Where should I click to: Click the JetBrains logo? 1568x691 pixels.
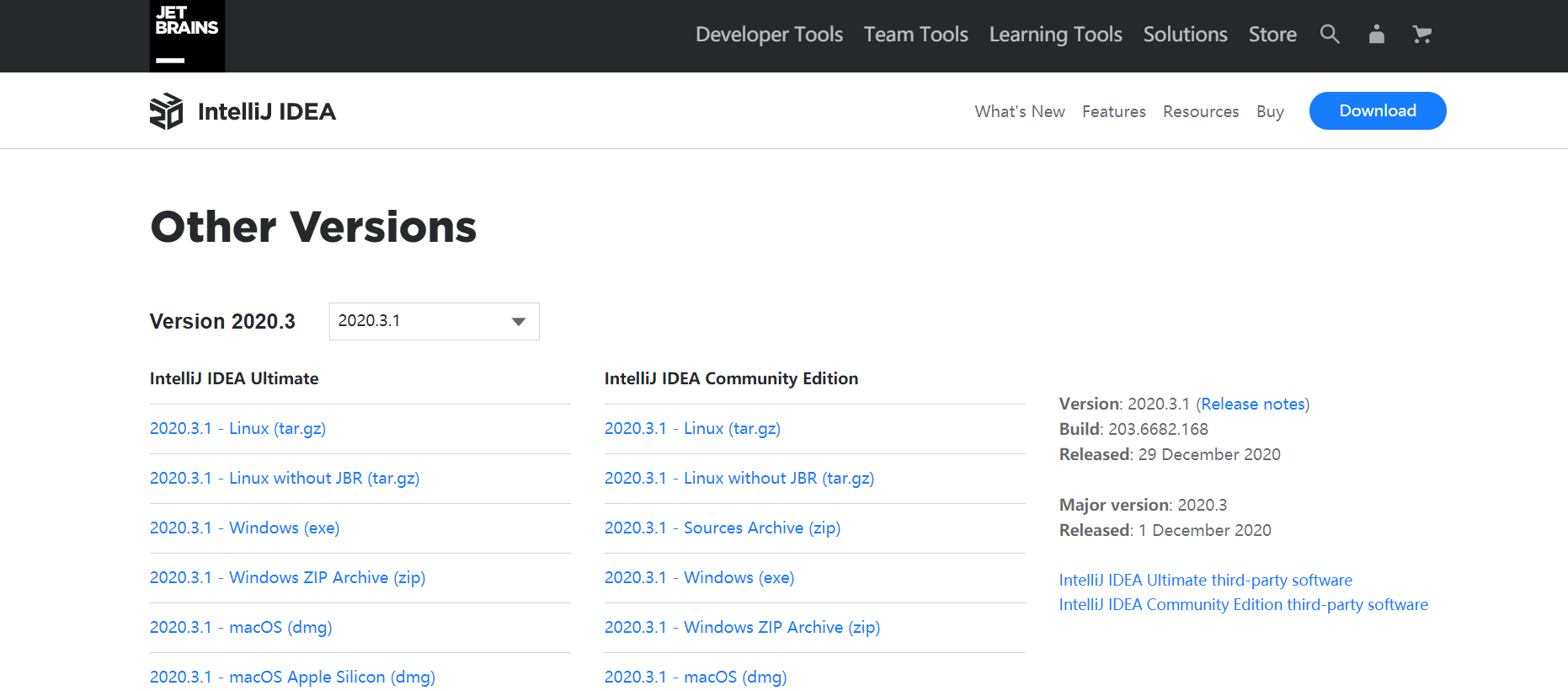pyautogui.click(x=187, y=36)
